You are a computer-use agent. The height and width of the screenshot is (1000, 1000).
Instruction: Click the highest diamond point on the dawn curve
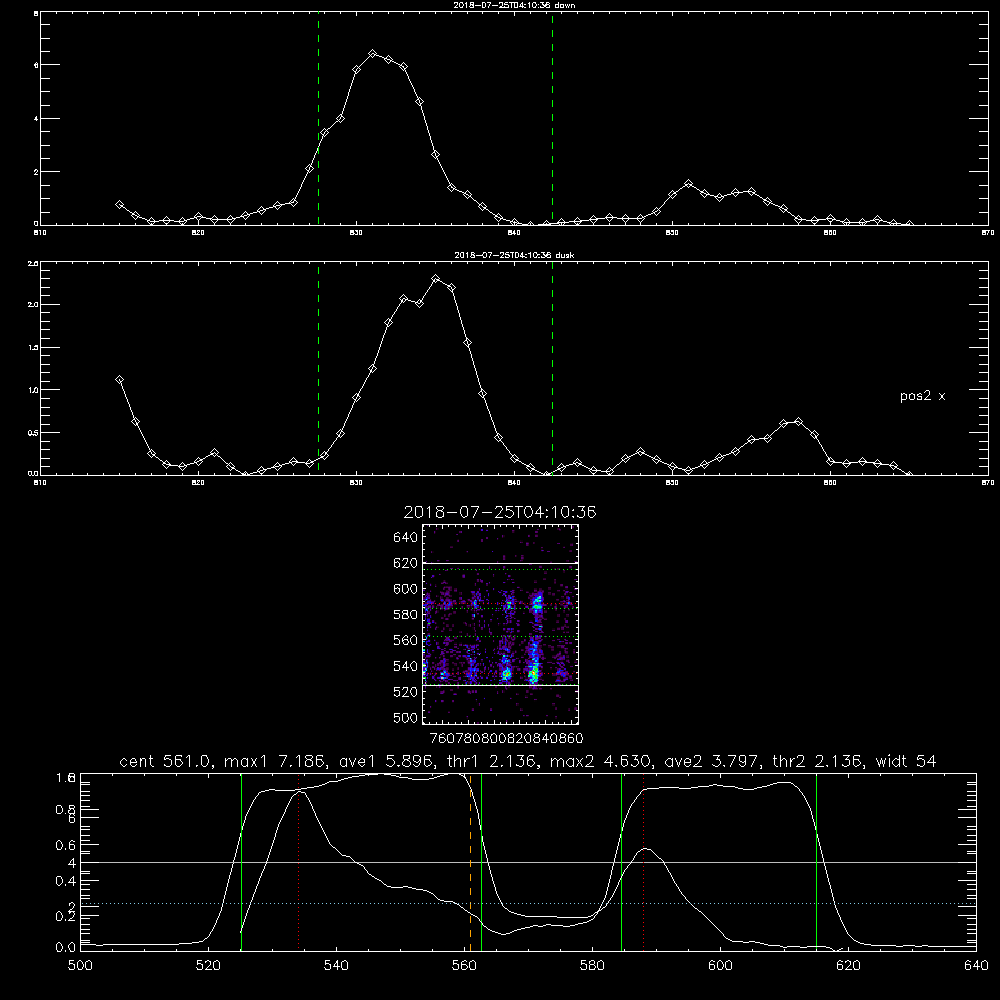click(x=373, y=54)
